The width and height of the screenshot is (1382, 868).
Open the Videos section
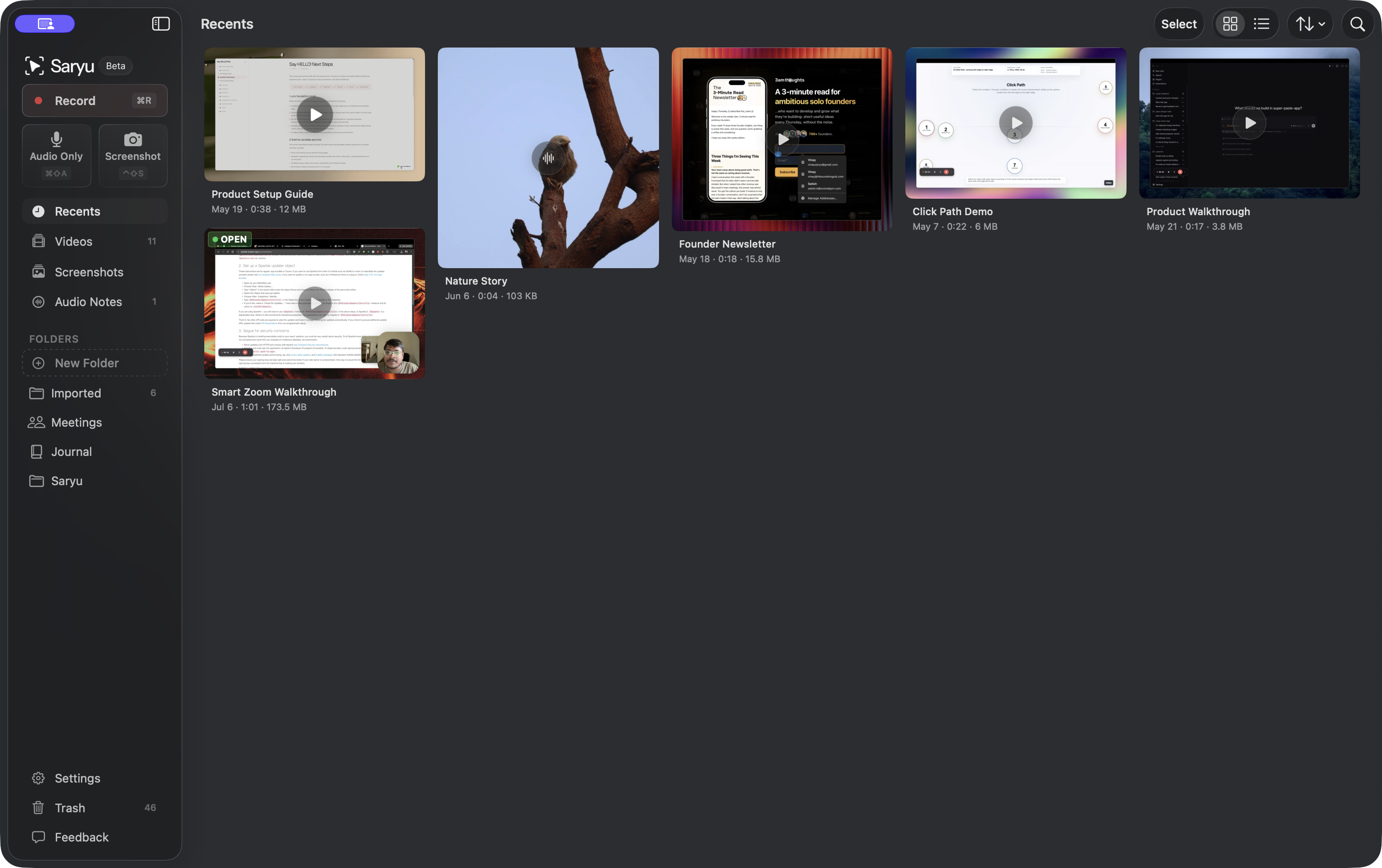tap(95, 241)
